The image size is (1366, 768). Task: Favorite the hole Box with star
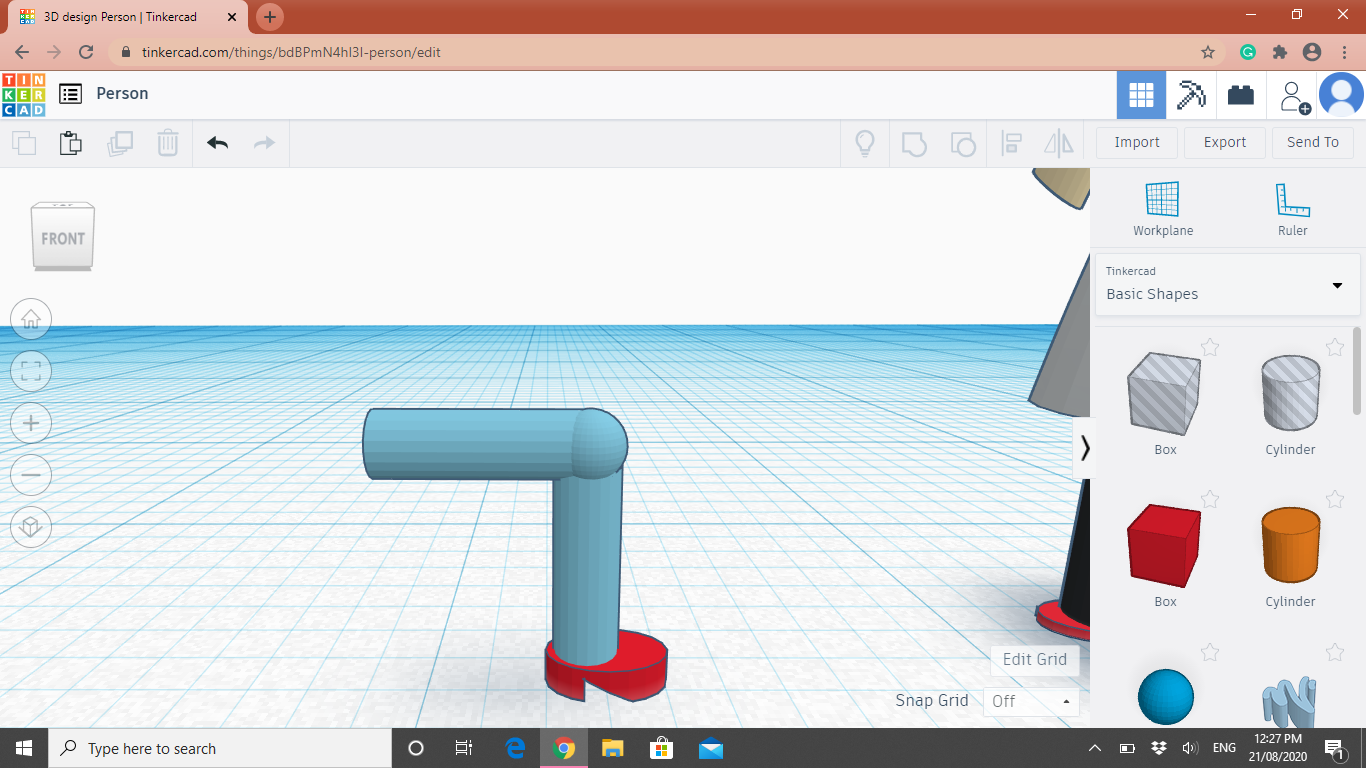[1210, 347]
